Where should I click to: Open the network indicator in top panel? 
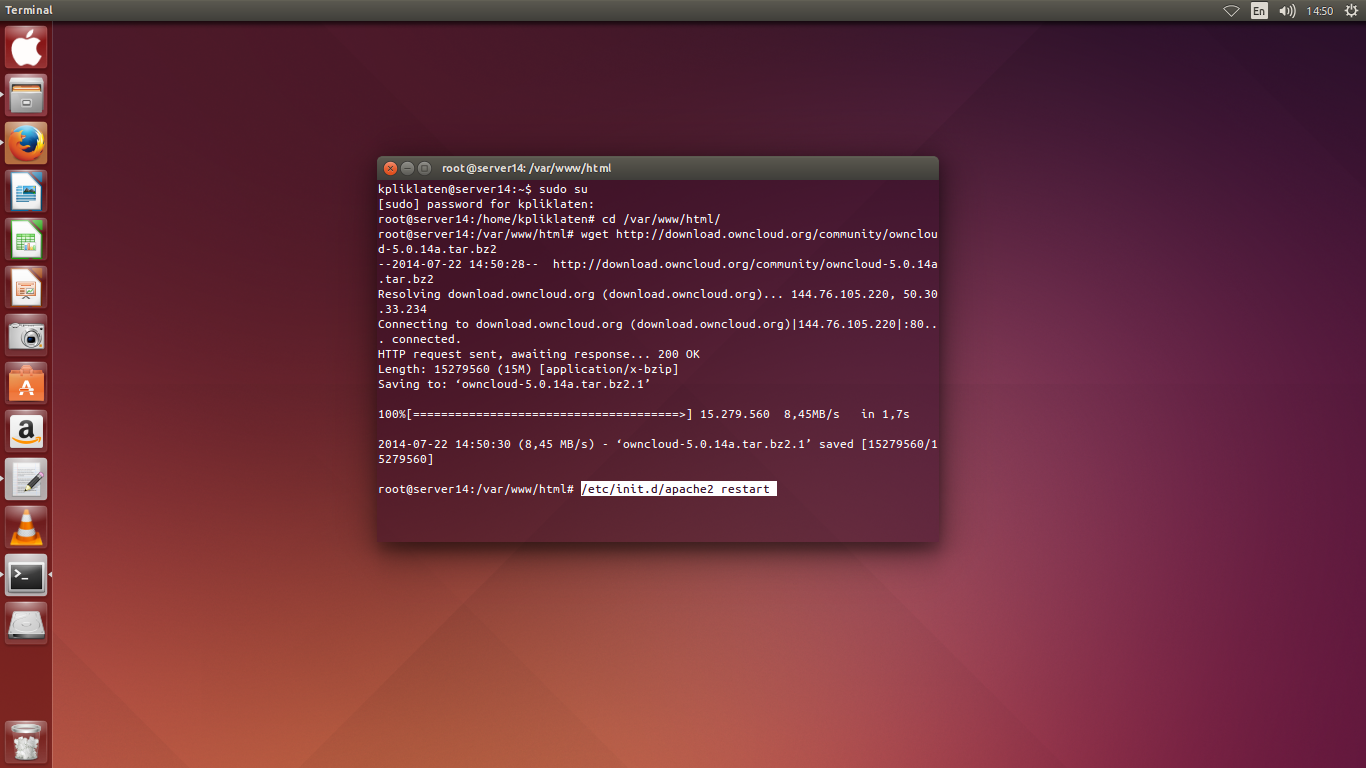click(x=1231, y=11)
